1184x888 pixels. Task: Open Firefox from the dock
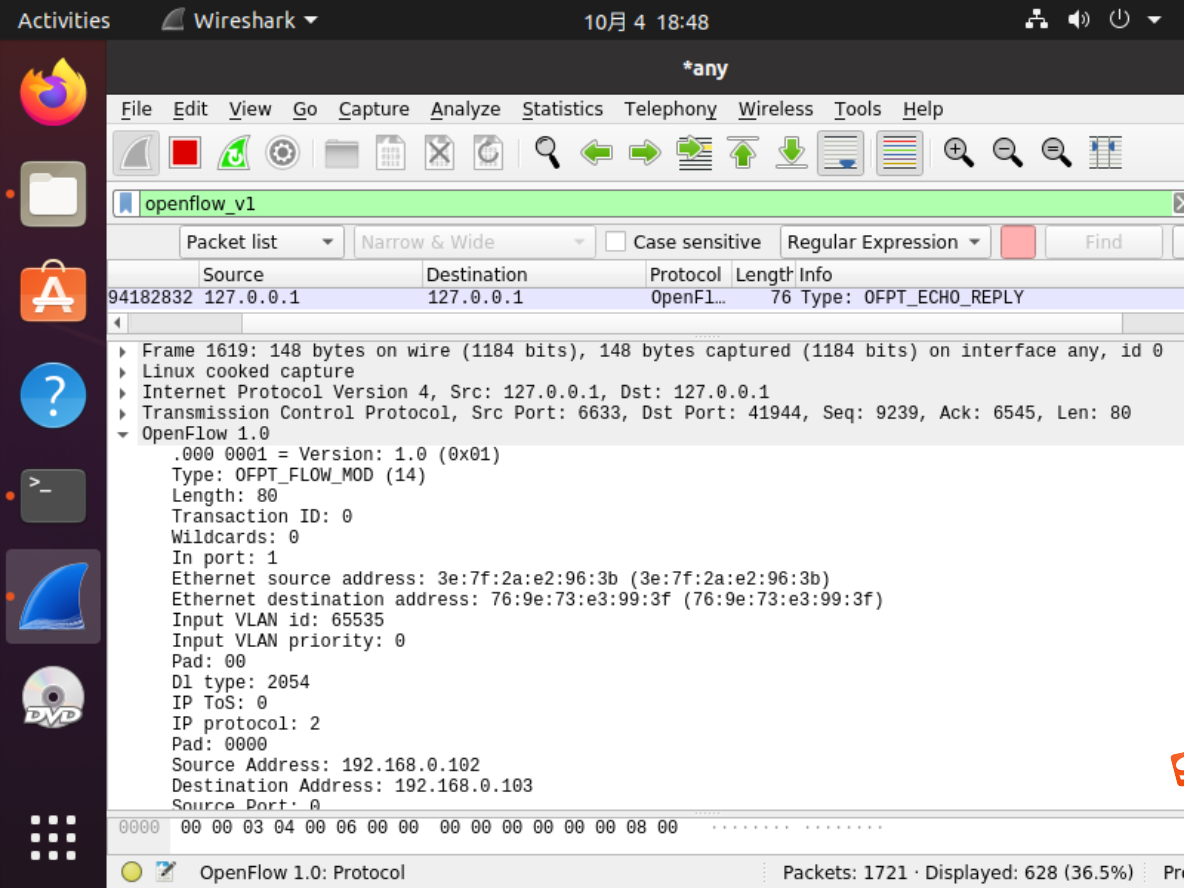coord(53,93)
